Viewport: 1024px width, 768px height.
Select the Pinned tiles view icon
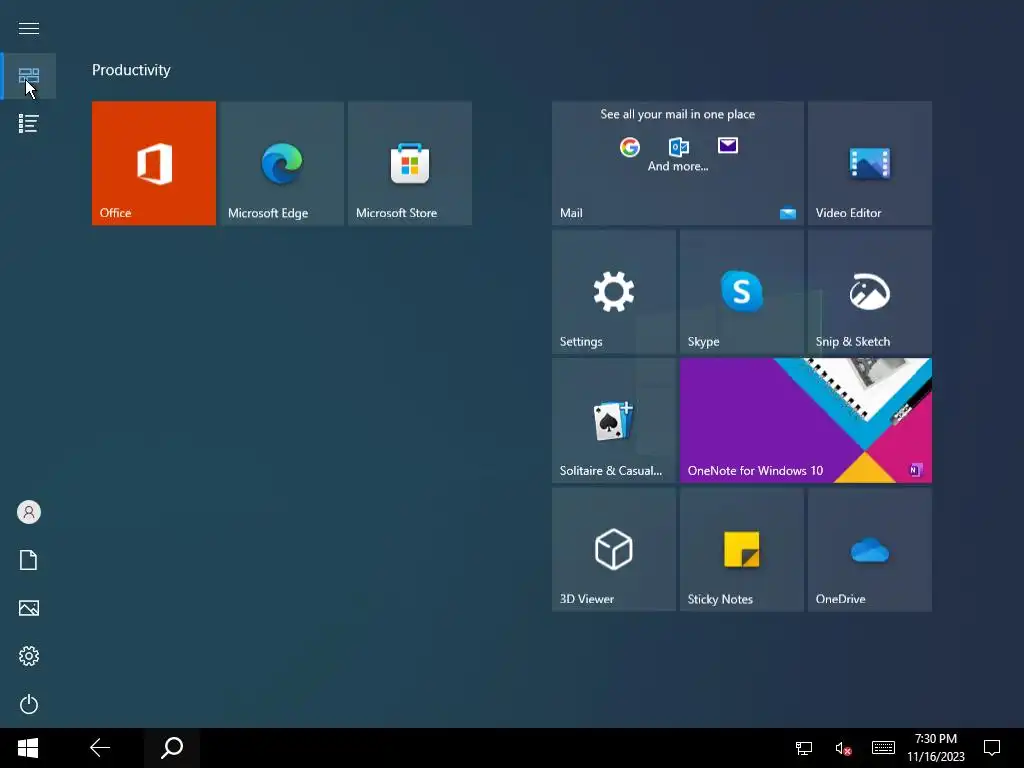(29, 76)
